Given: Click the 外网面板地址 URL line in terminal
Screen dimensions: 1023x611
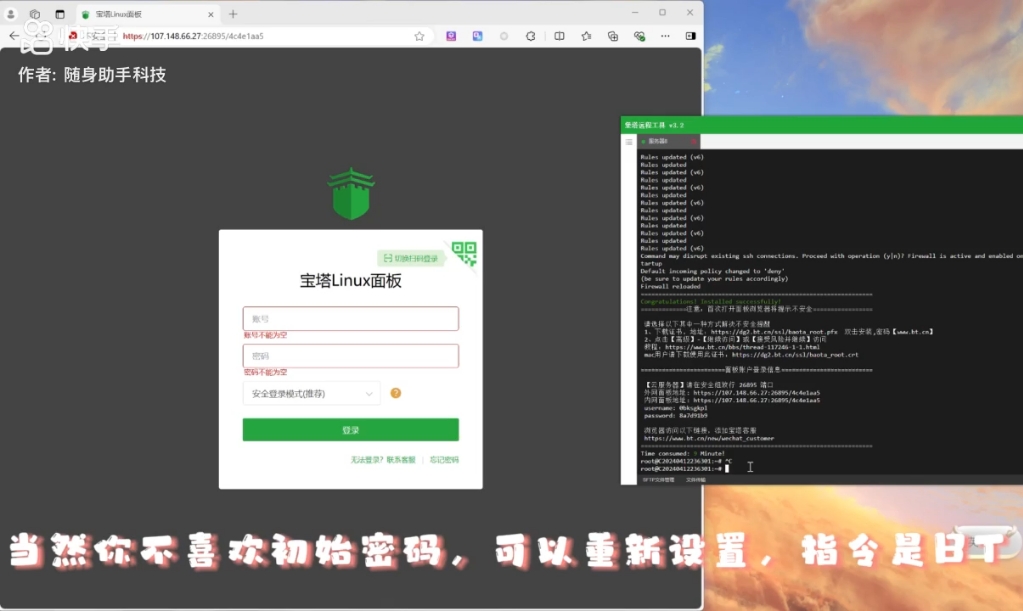Looking at the screenshot, I should coord(732,393).
